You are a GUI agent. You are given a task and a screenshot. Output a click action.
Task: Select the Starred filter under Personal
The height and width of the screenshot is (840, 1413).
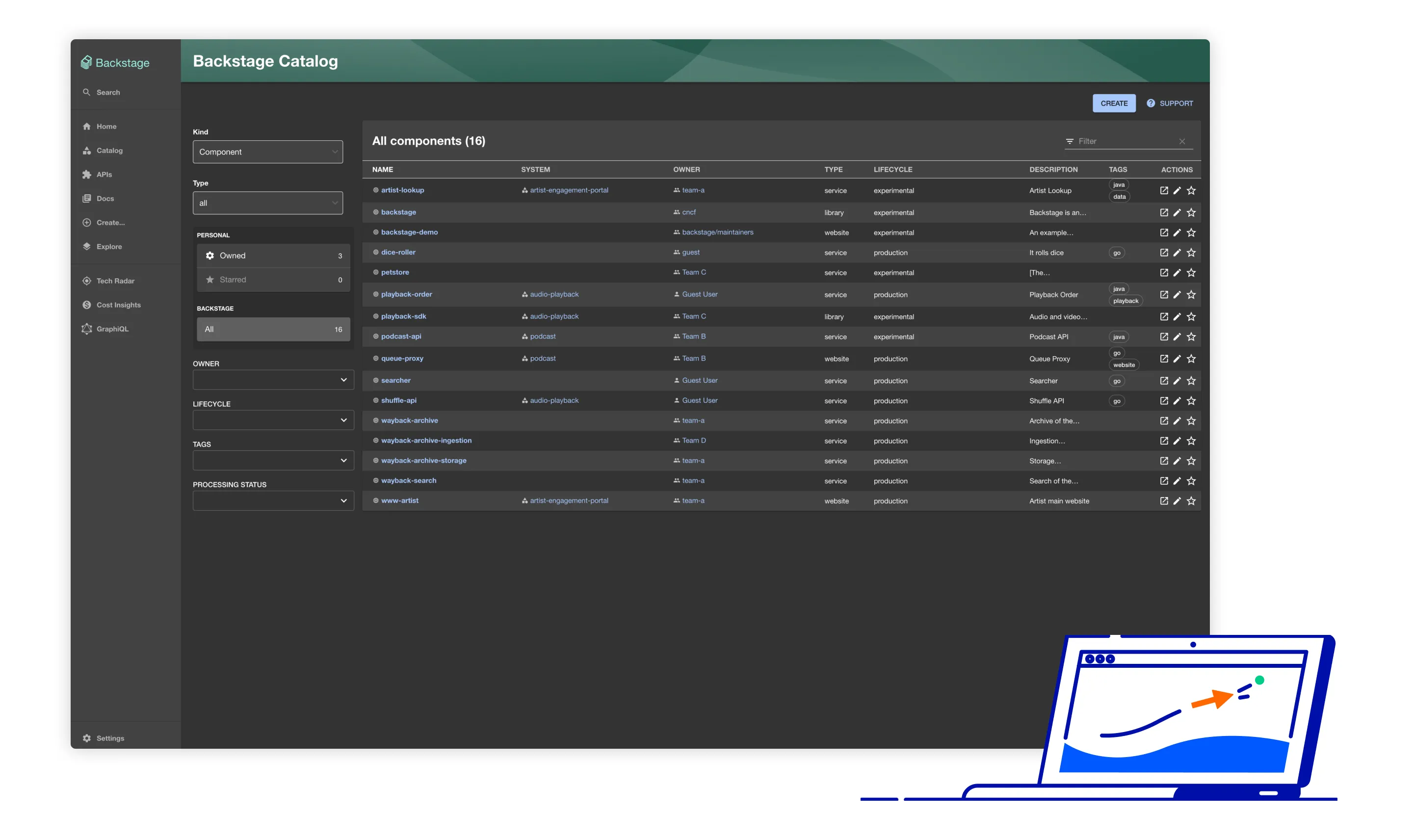(274, 279)
